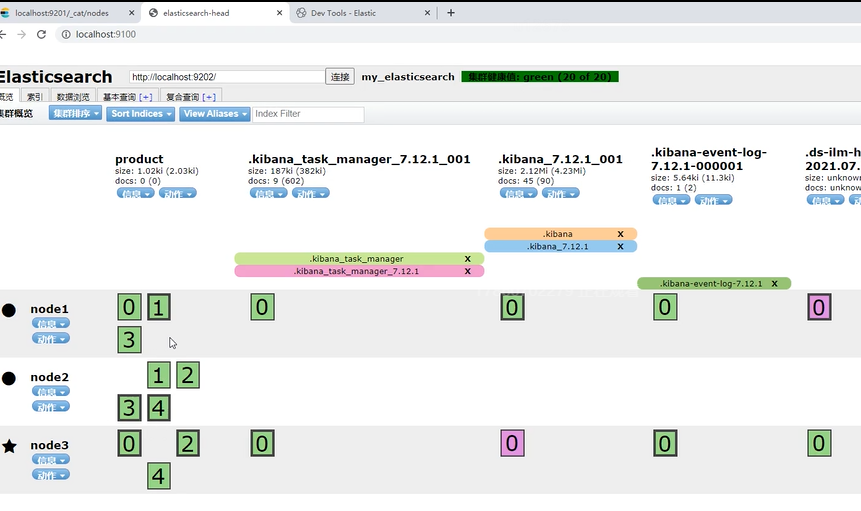
Task: Open 动作 dropdown for node3
Action: pyautogui.click(x=51, y=475)
